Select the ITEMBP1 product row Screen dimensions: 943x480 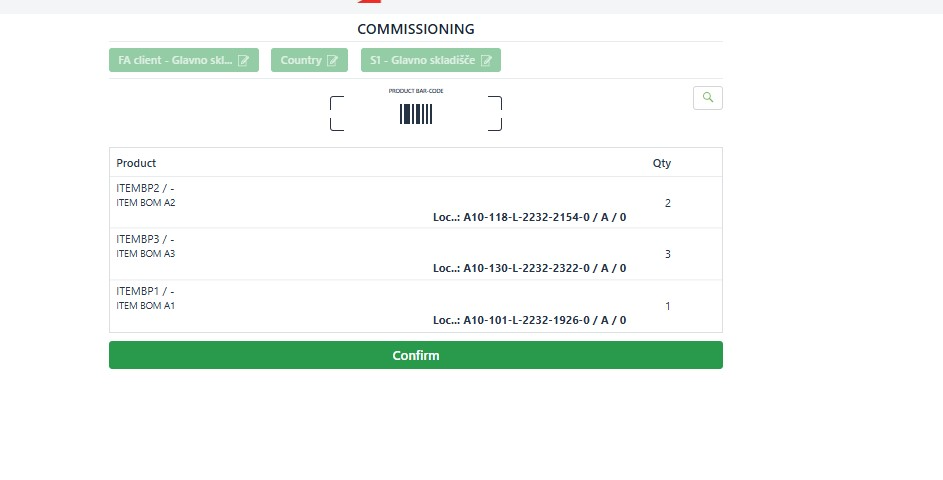pyautogui.click(x=416, y=306)
